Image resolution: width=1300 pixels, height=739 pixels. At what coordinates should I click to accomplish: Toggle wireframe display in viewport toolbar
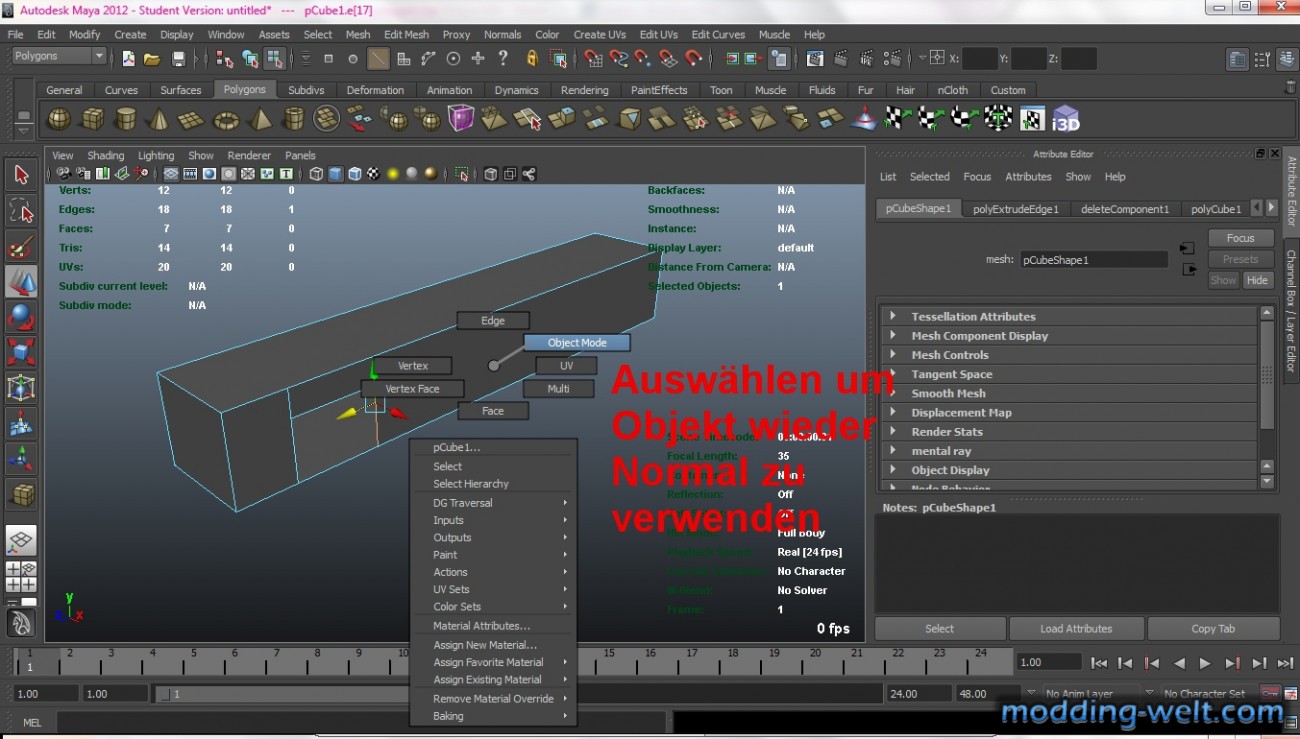pyautogui.click(x=316, y=174)
